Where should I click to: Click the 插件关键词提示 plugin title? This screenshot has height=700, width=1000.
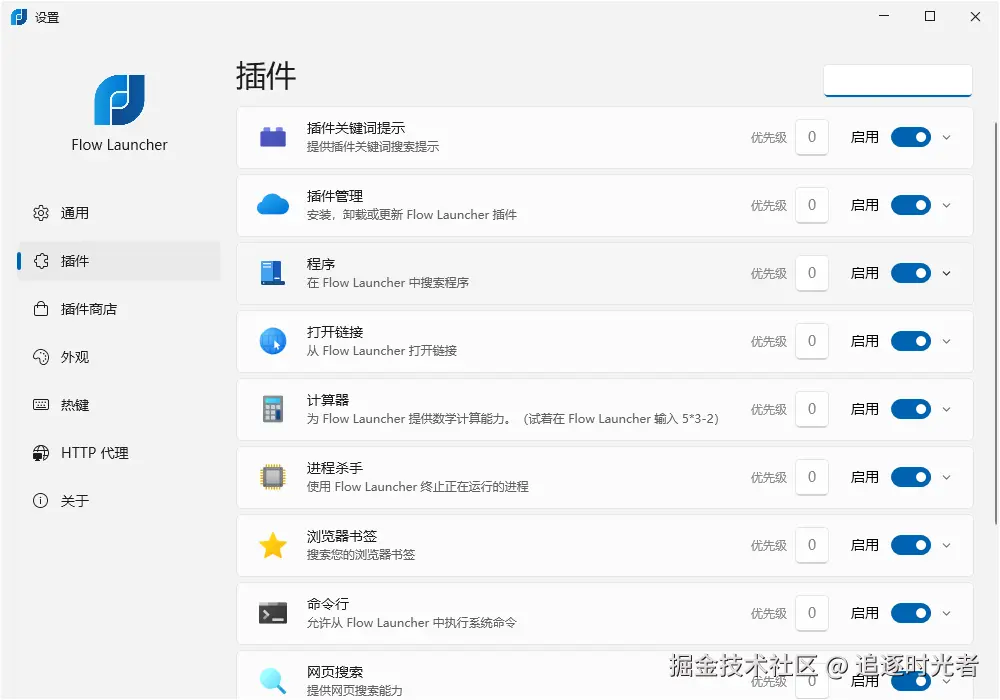click(356, 128)
